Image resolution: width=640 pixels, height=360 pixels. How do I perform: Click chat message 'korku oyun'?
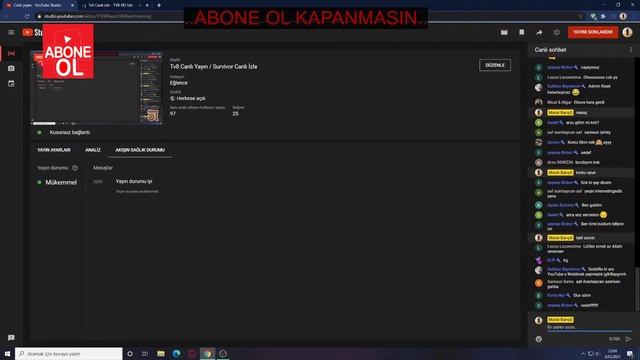coord(585,173)
